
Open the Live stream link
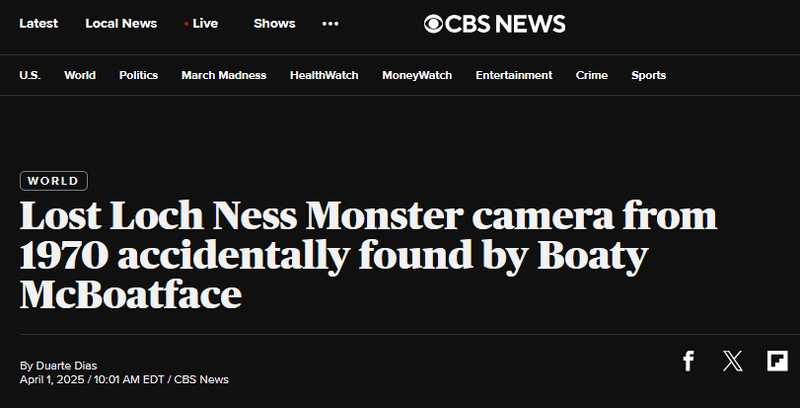tap(202, 24)
